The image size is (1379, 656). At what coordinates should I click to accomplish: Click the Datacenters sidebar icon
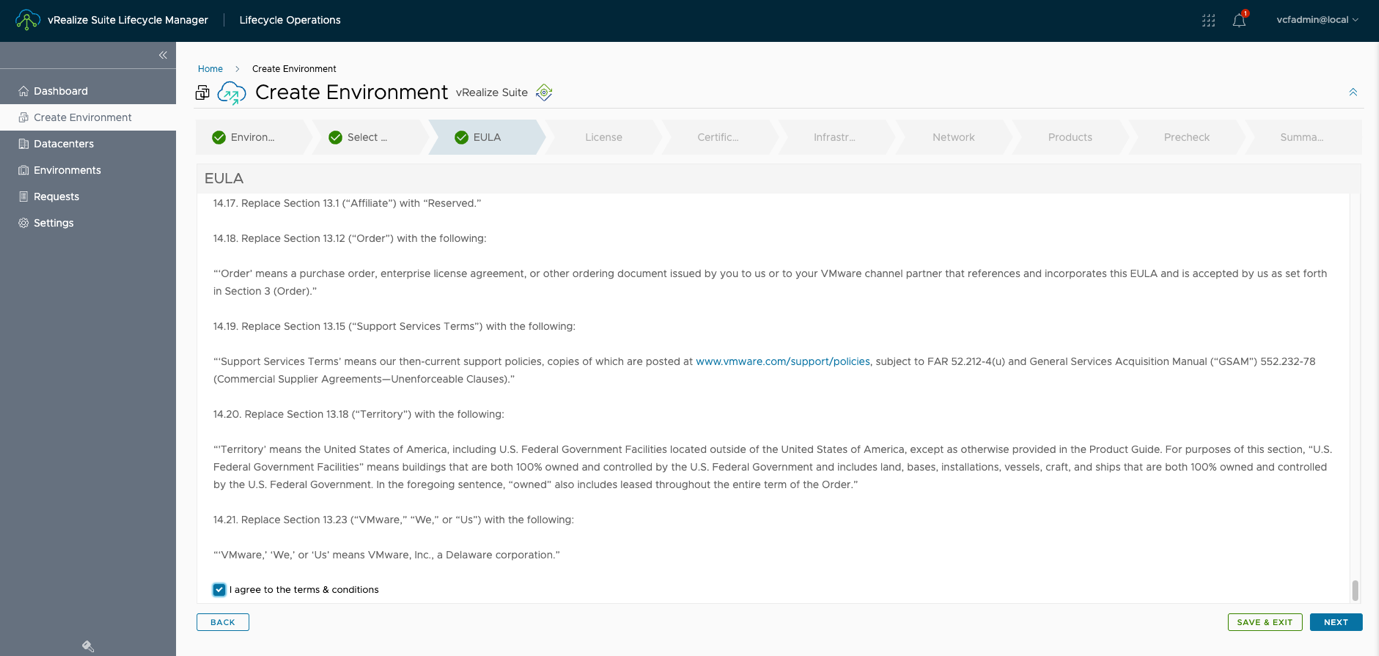point(24,144)
